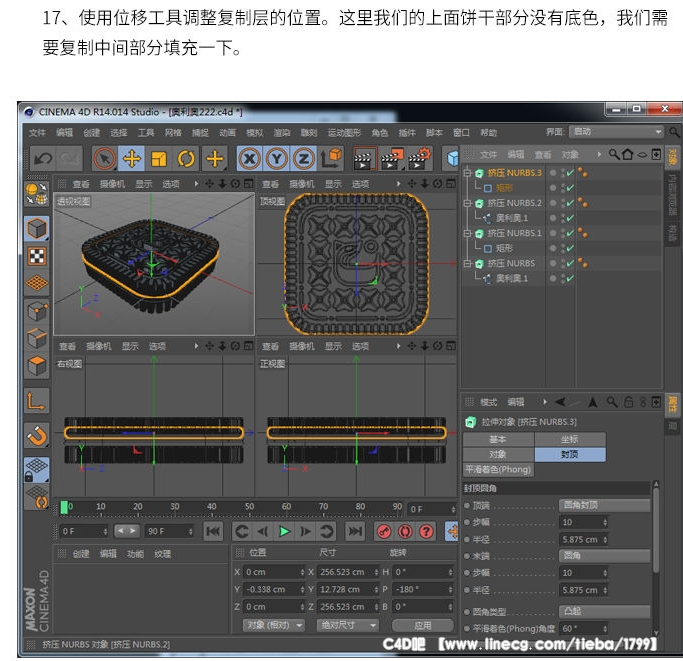Click the 应用 button
Screen dimensions: 683x661
click(423, 625)
